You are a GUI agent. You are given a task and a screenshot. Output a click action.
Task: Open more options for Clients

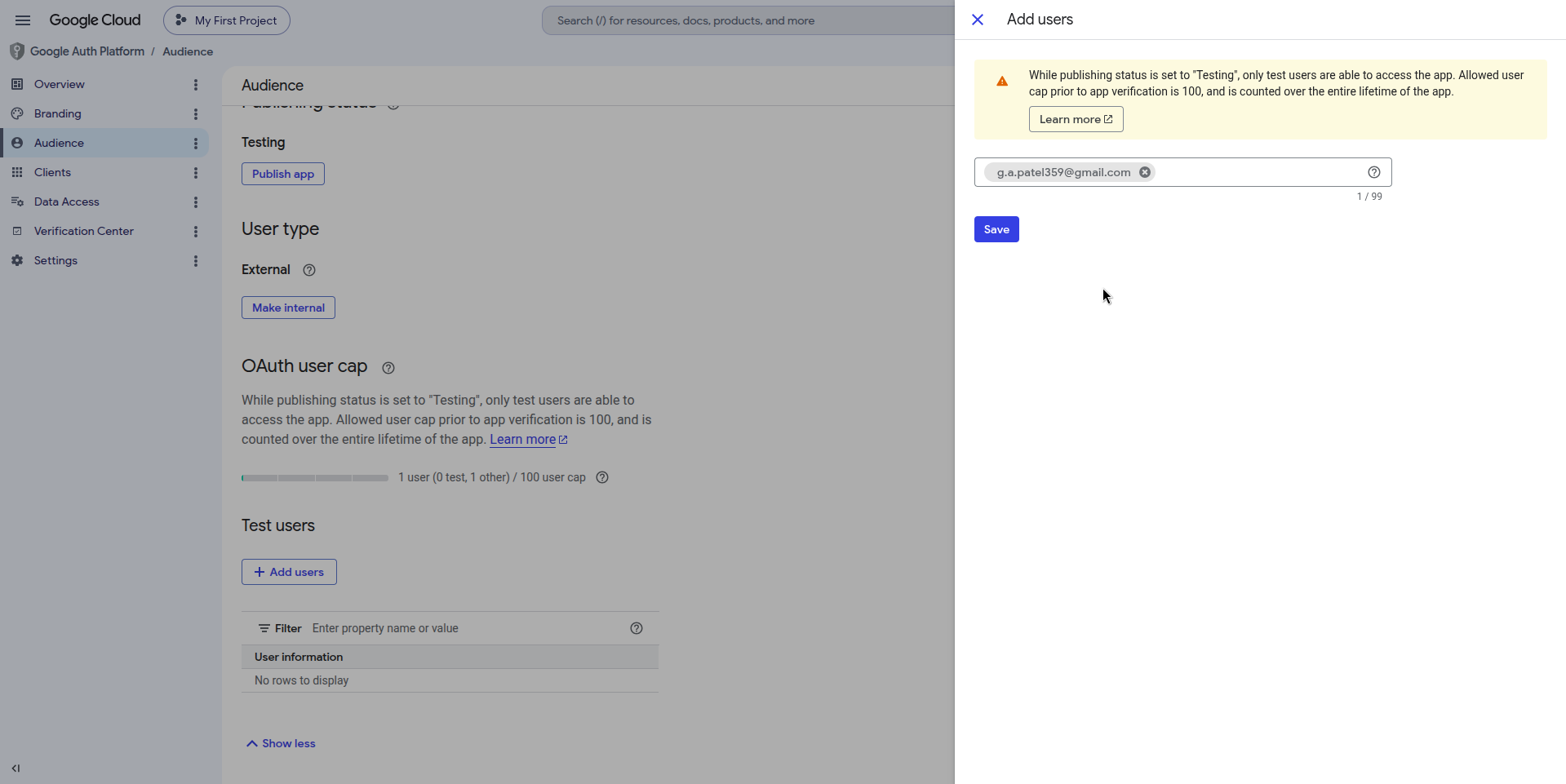coord(196,173)
